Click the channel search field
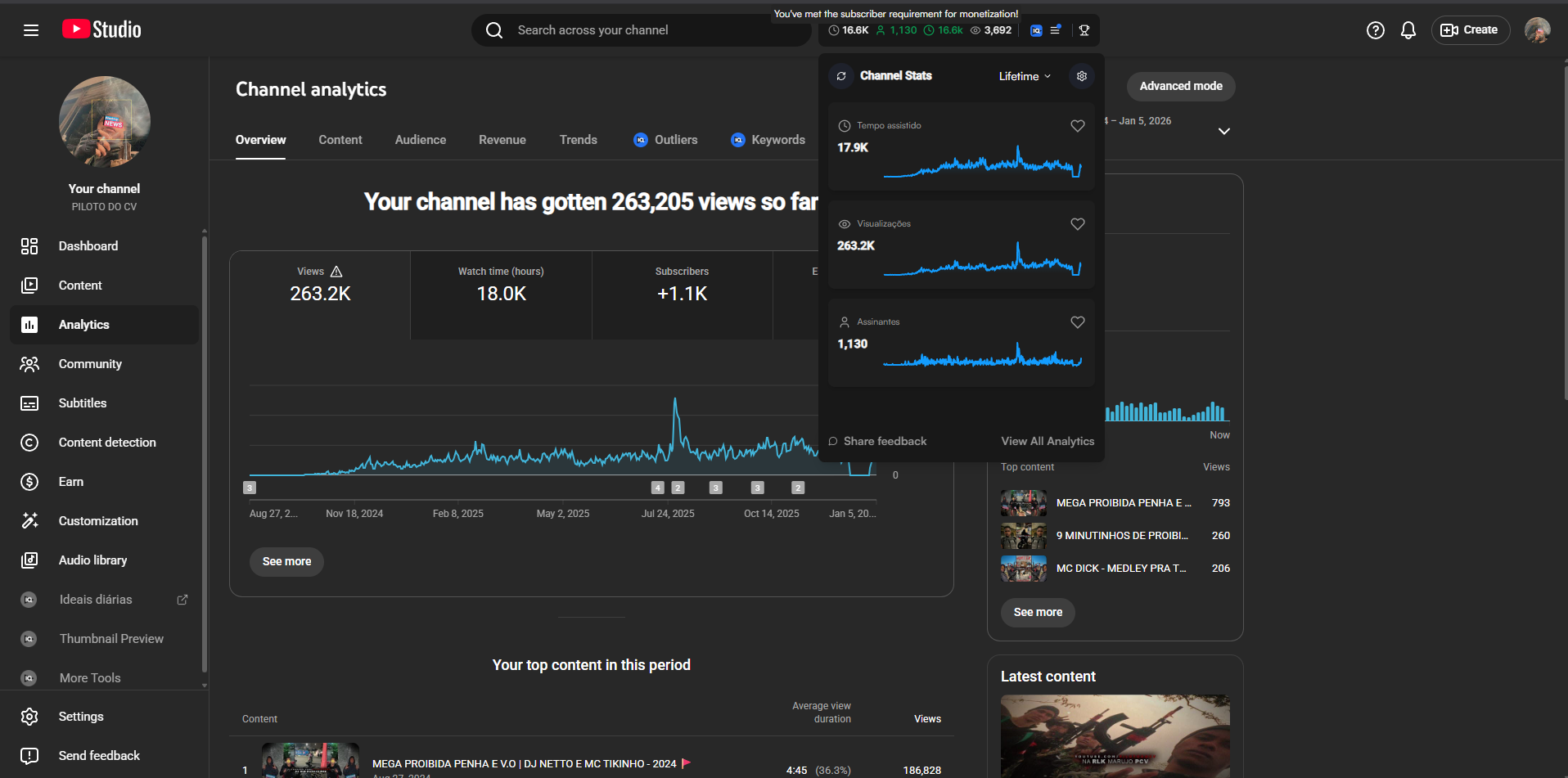The width and height of the screenshot is (1568, 778). click(x=638, y=30)
